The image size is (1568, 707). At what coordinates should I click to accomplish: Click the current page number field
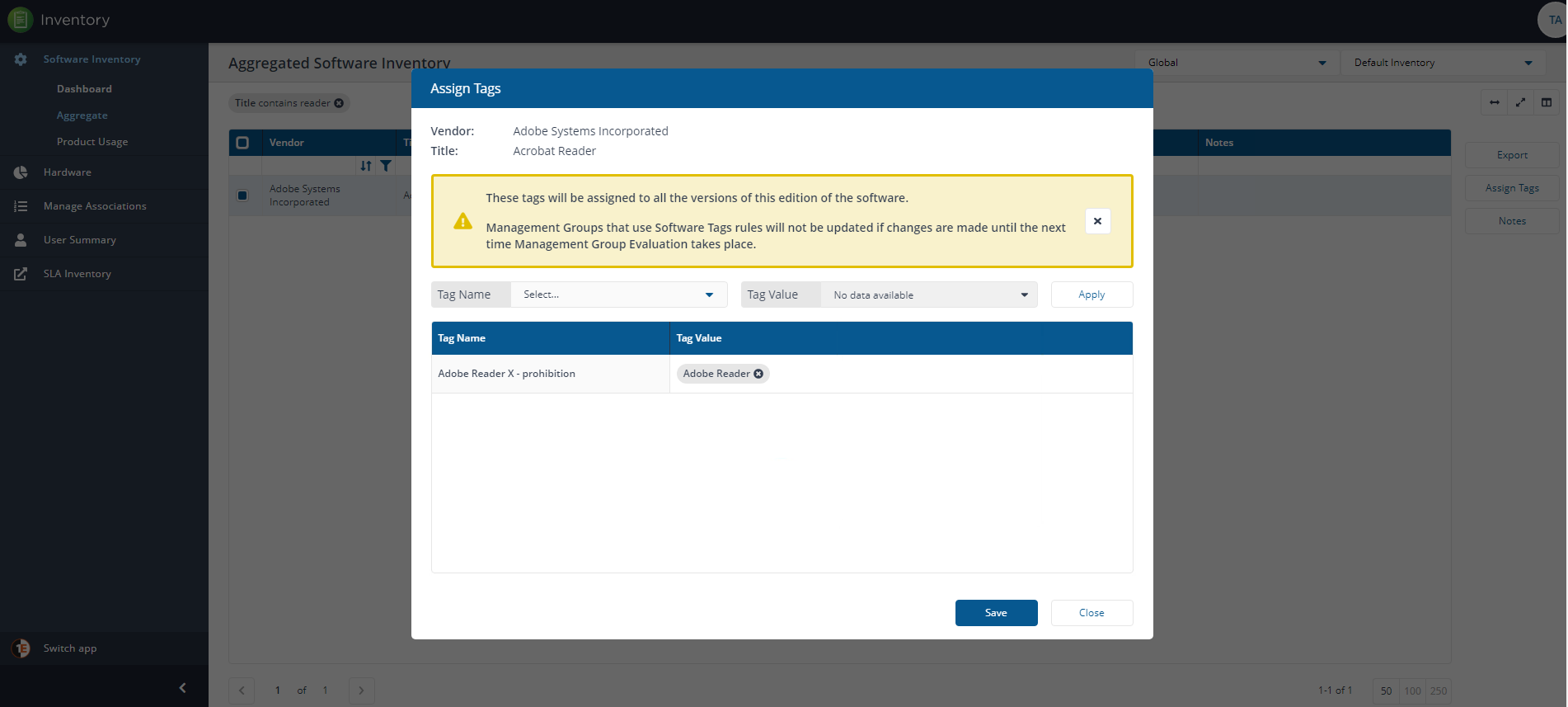point(278,691)
